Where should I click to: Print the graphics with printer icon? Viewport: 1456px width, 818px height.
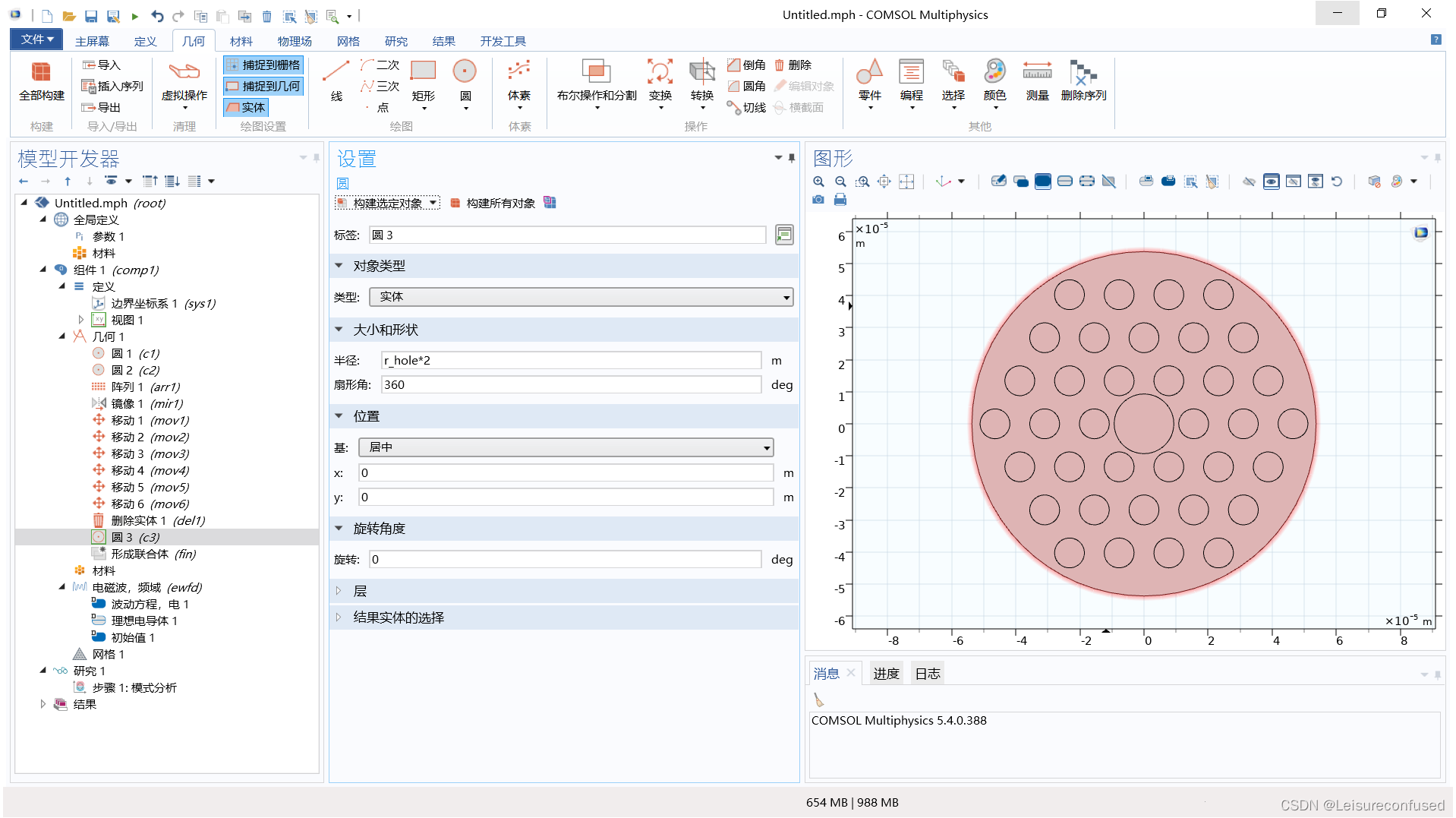(840, 200)
